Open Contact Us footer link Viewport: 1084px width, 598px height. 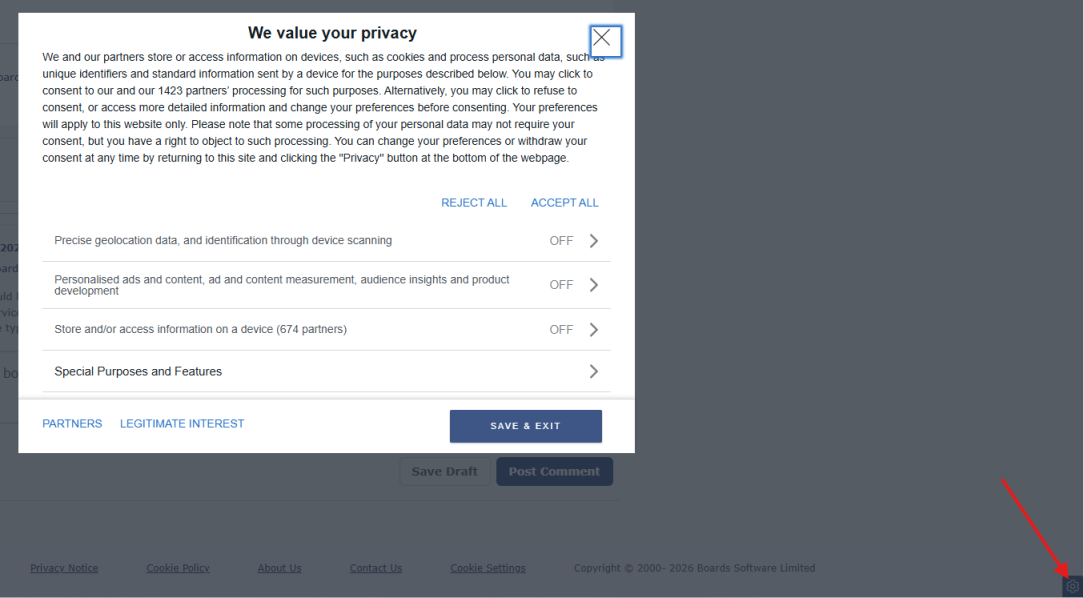click(x=375, y=568)
